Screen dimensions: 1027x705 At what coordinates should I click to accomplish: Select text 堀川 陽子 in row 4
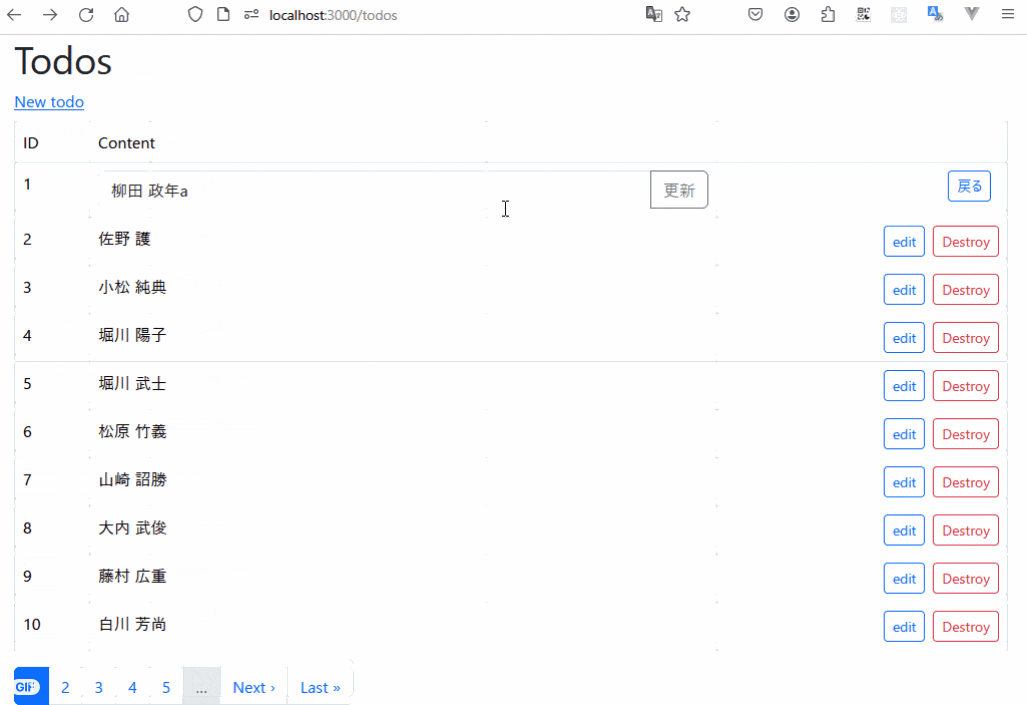[x=132, y=335]
